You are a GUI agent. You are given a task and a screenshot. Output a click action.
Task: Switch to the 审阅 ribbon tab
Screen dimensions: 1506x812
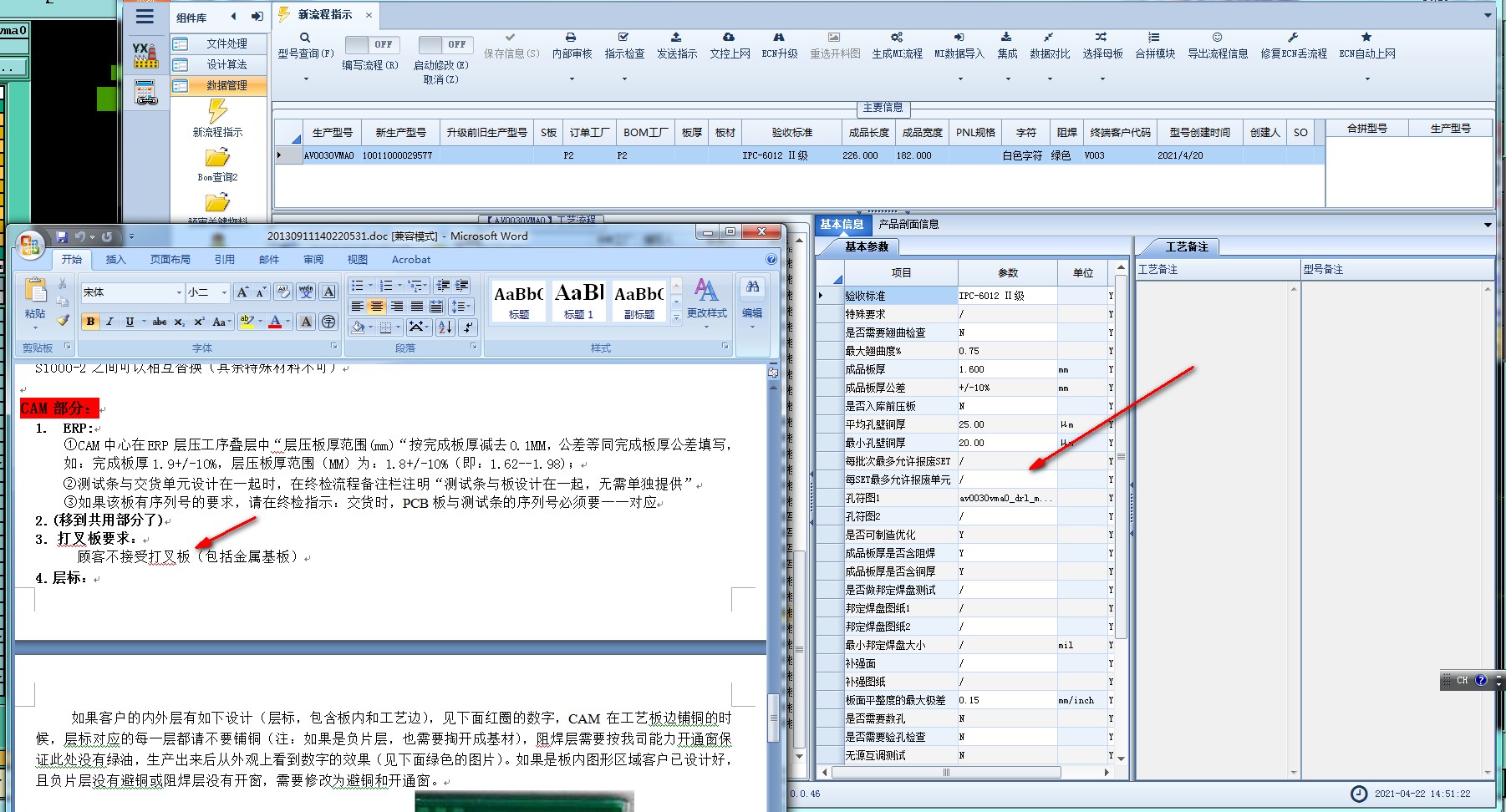click(313, 260)
